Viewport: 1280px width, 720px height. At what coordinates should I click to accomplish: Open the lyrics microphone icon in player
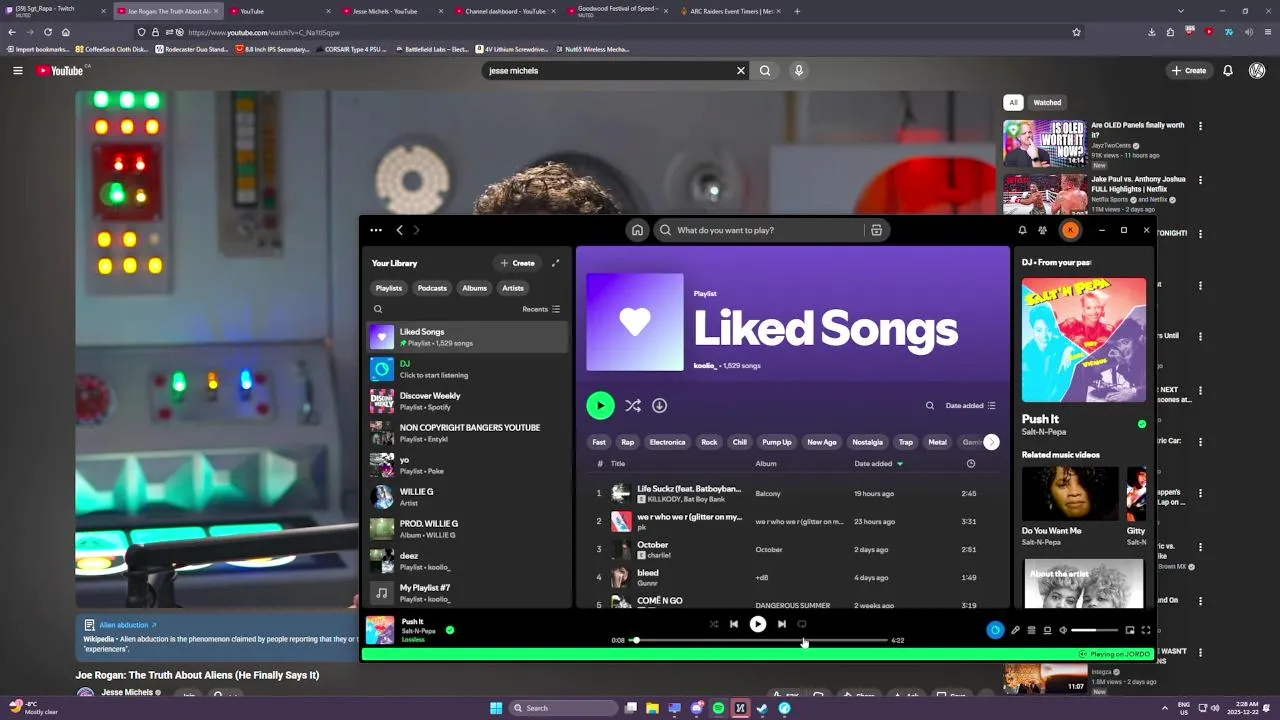point(1015,630)
